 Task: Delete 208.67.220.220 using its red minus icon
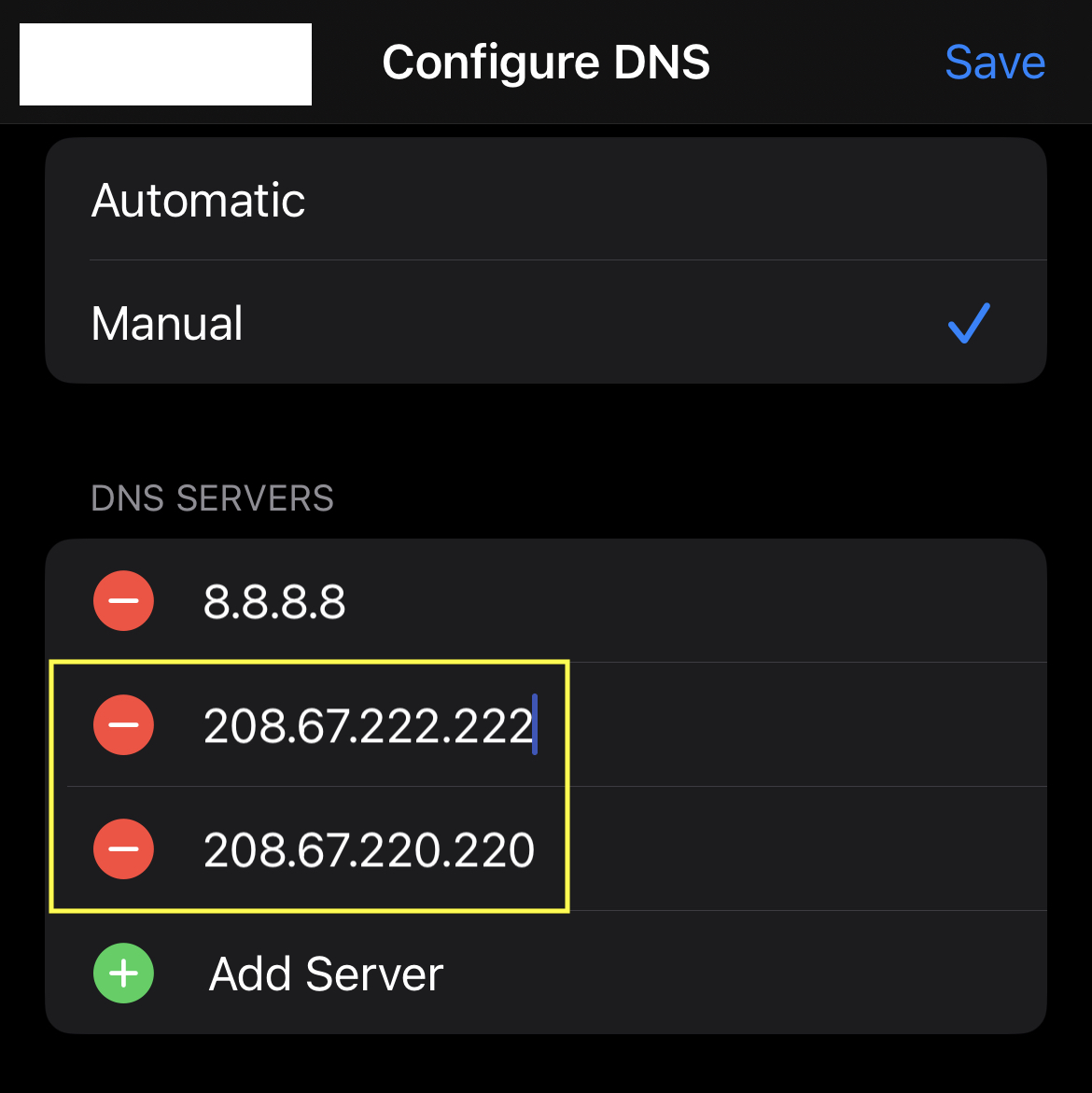(x=123, y=848)
